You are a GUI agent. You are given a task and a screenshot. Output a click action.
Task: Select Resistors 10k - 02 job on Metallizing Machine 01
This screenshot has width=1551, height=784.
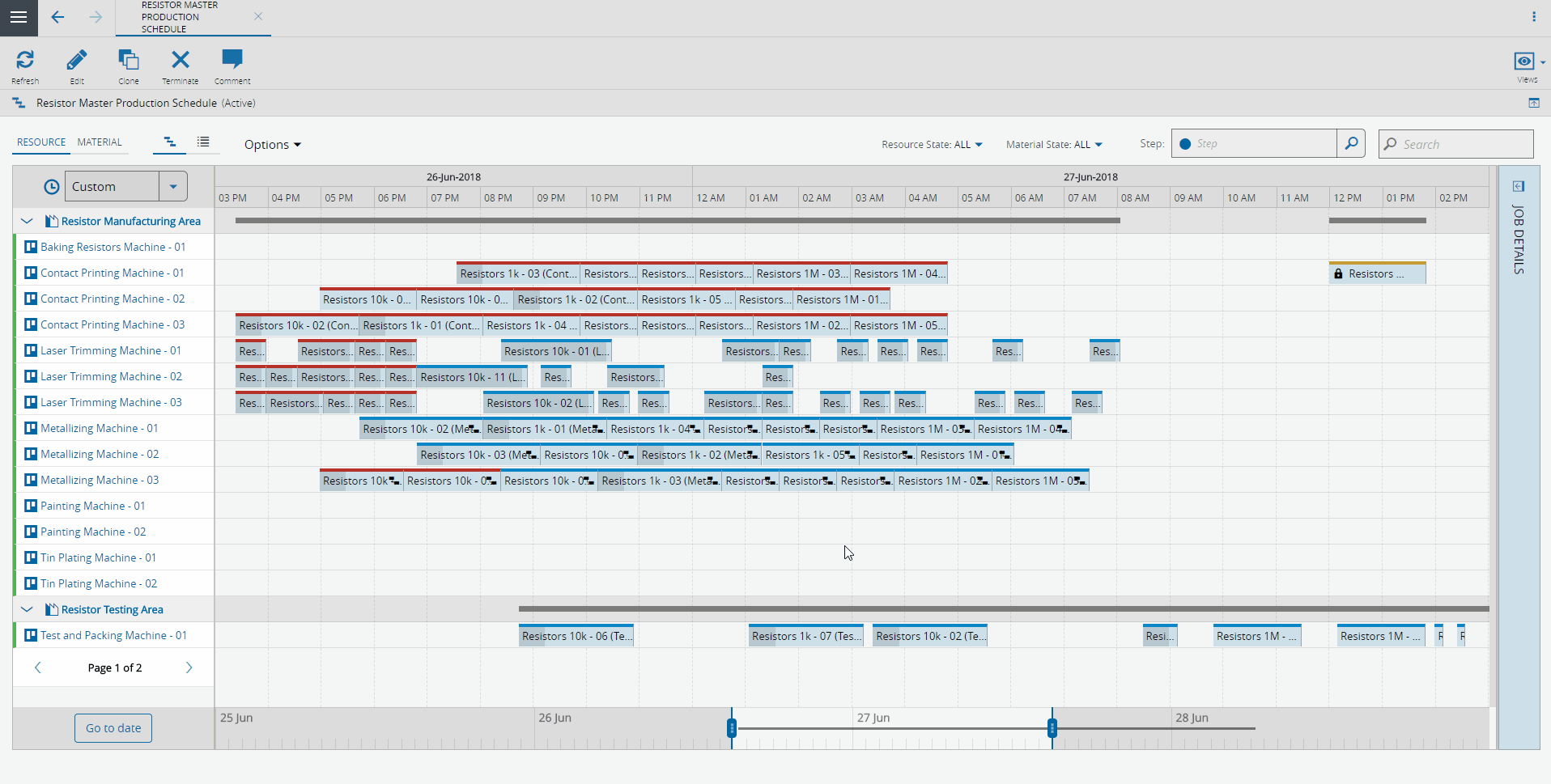pos(421,429)
